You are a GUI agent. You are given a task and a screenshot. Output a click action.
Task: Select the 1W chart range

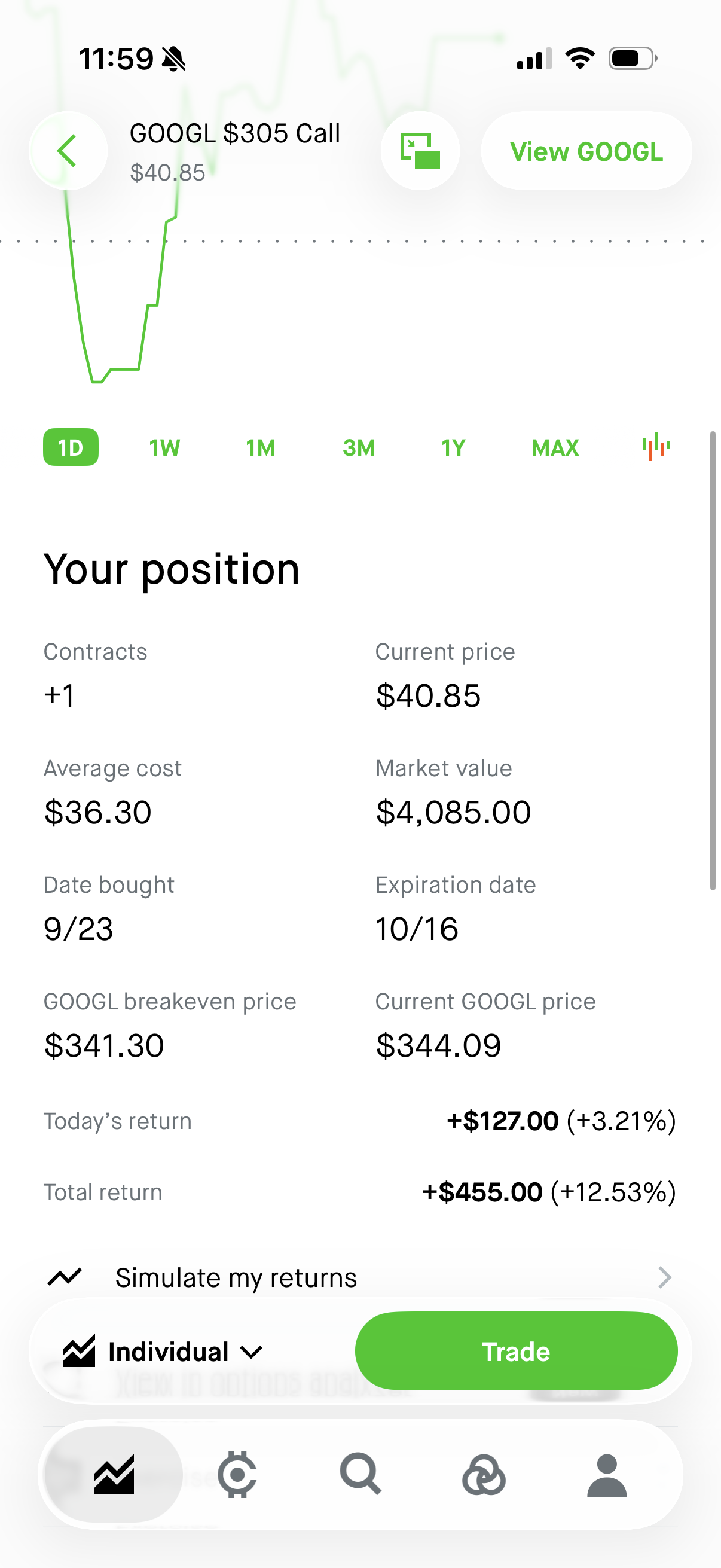(164, 447)
